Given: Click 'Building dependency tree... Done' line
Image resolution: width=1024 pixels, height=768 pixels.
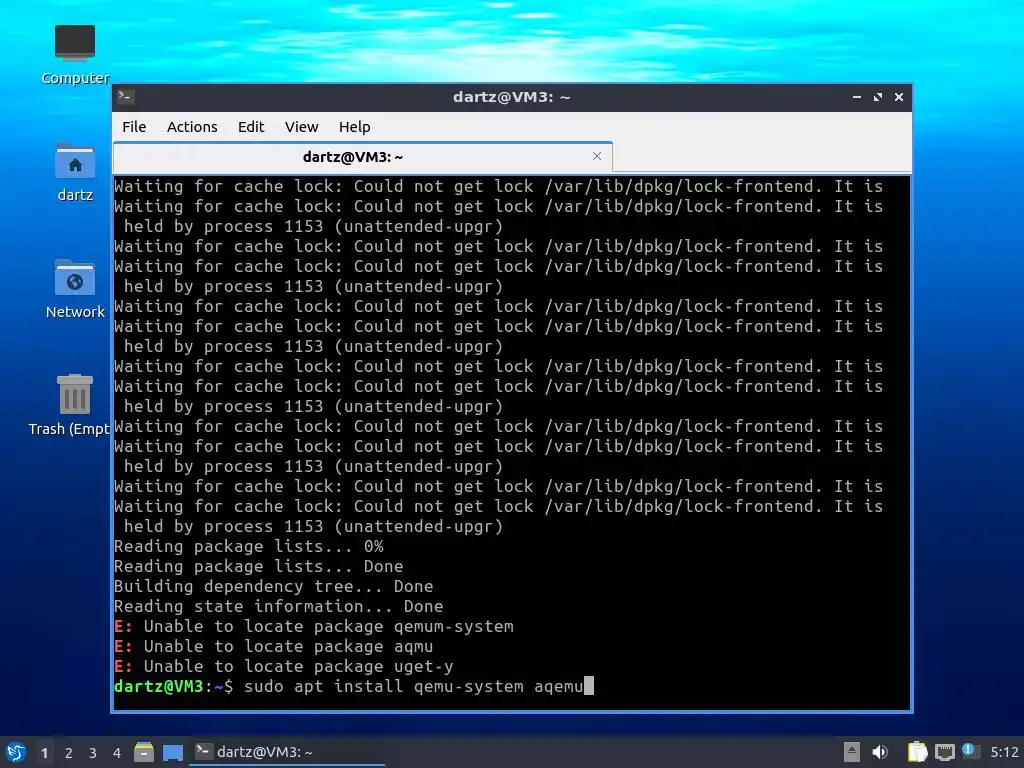Looking at the screenshot, I should pos(274,586).
